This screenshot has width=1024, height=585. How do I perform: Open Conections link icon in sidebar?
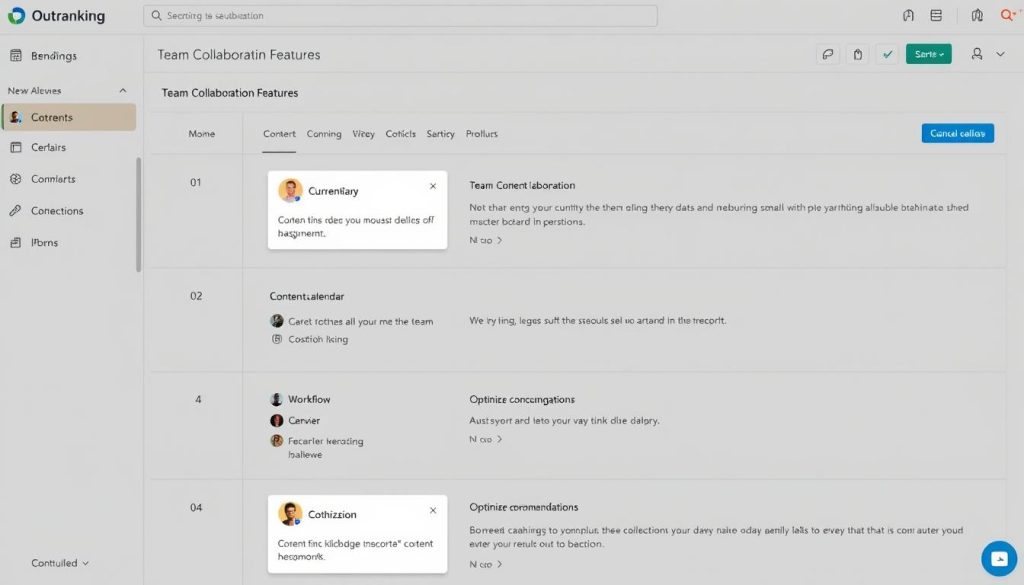(15, 211)
